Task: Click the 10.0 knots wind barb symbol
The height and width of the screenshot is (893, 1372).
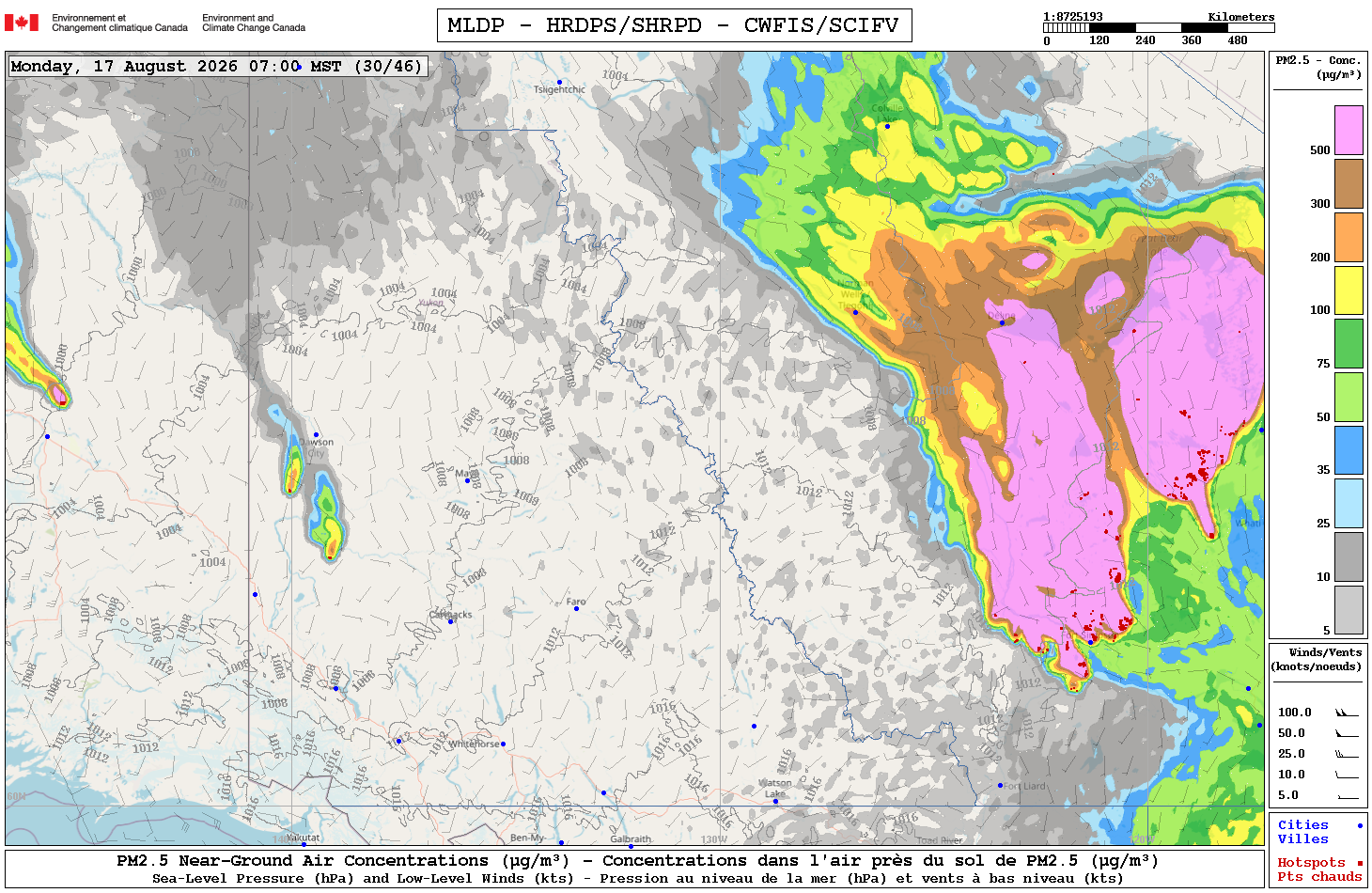Action: tap(1347, 775)
